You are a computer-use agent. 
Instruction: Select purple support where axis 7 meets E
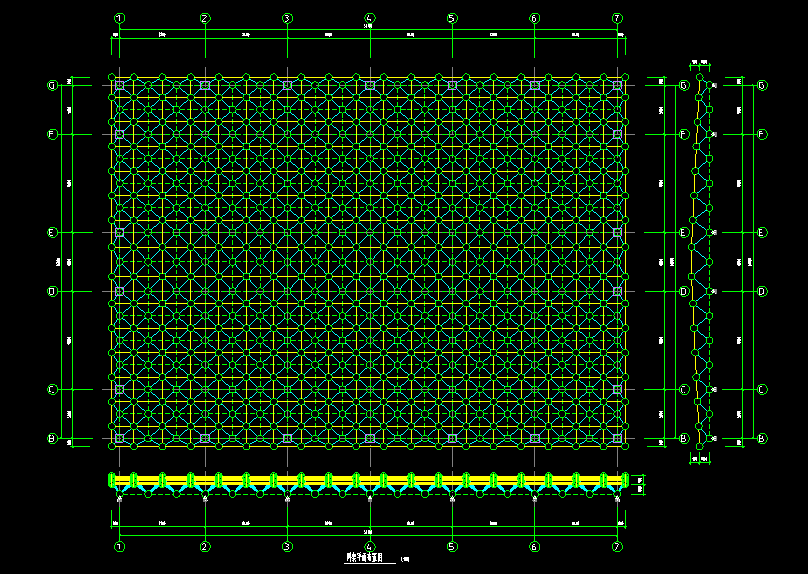[617, 233]
